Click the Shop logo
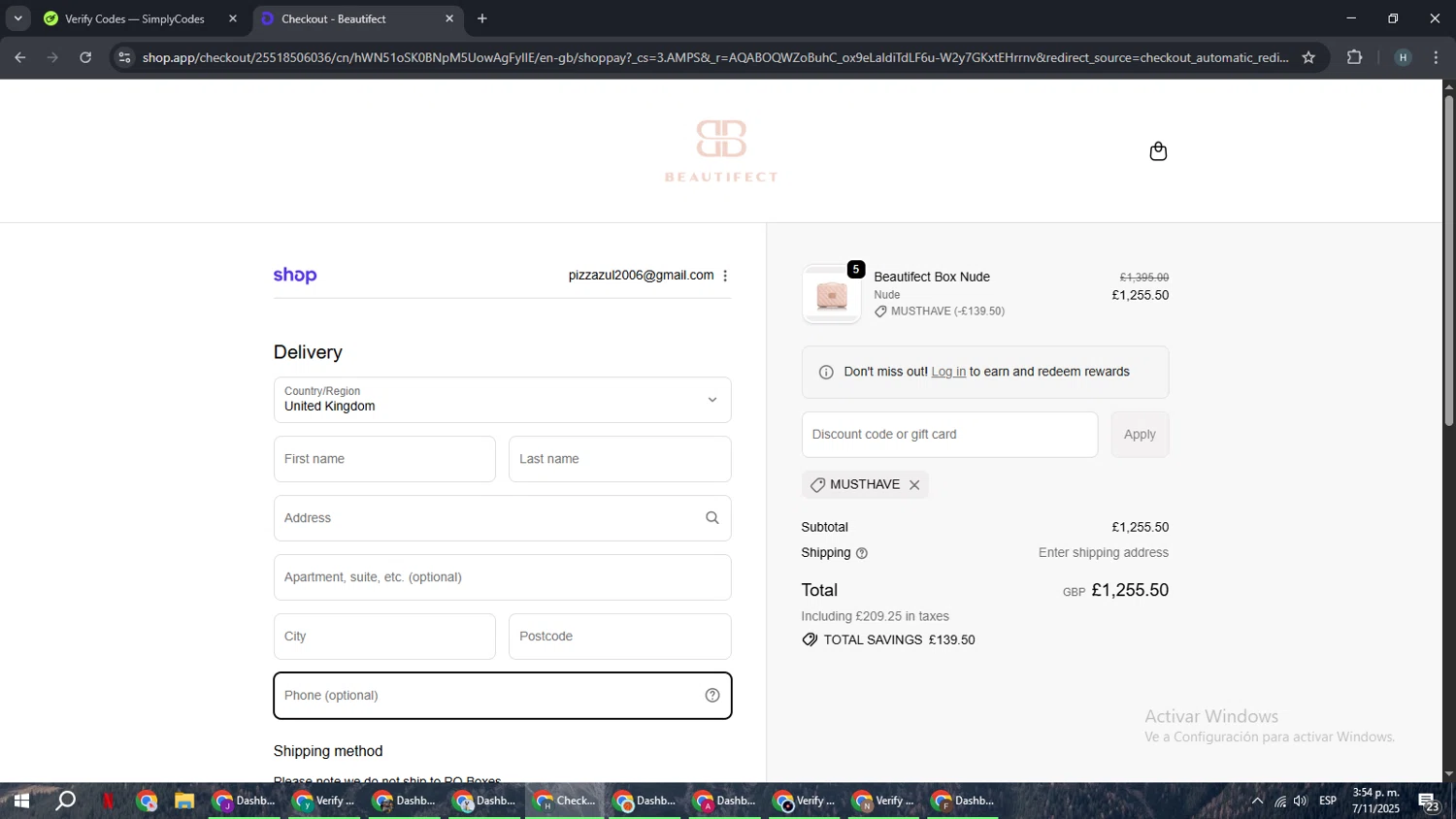 (295, 276)
